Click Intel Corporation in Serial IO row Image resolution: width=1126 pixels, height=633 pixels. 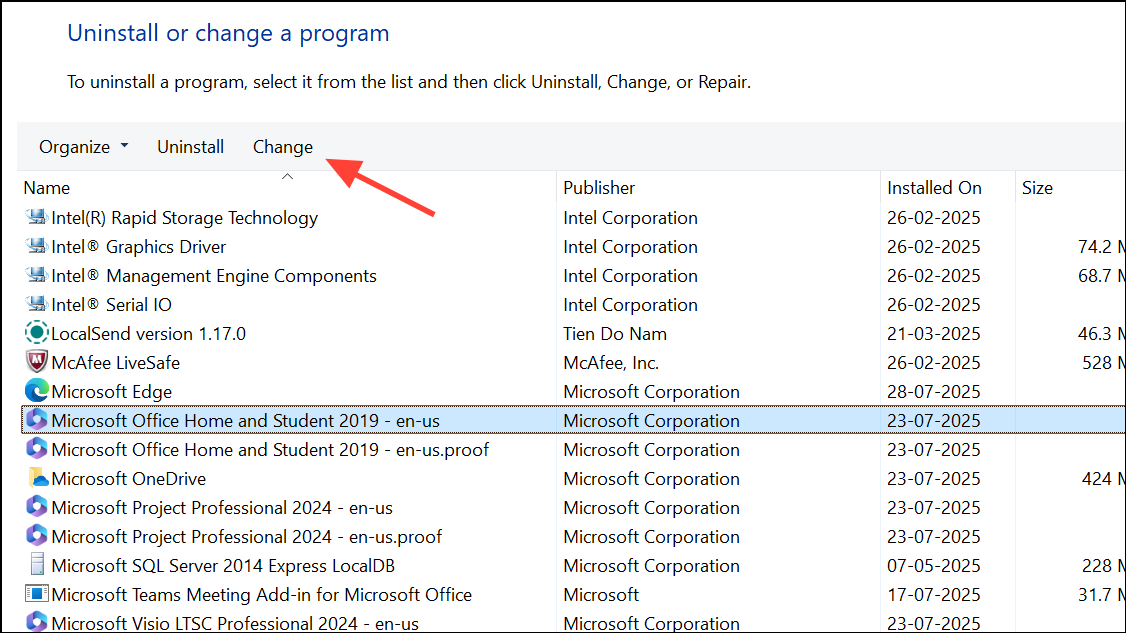coord(631,305)
